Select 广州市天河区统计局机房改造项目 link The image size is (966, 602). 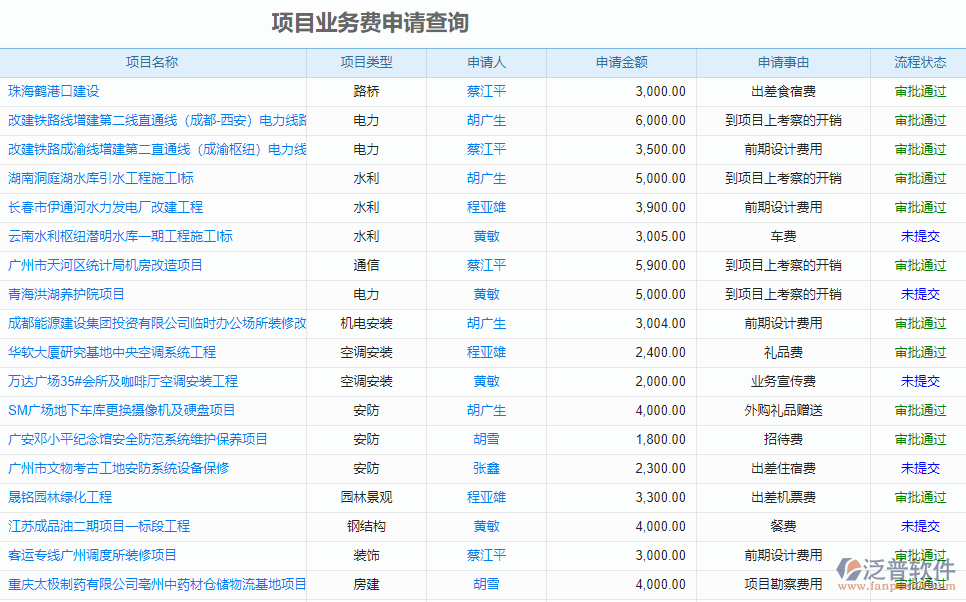point(105,265)
